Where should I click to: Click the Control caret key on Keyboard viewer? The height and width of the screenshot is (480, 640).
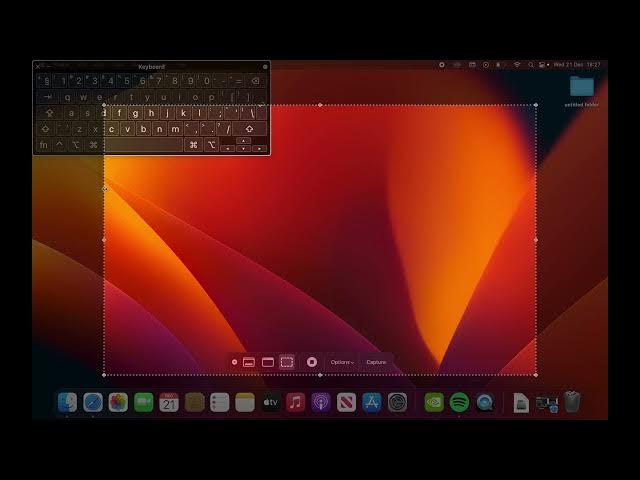[x=60, y=145]
